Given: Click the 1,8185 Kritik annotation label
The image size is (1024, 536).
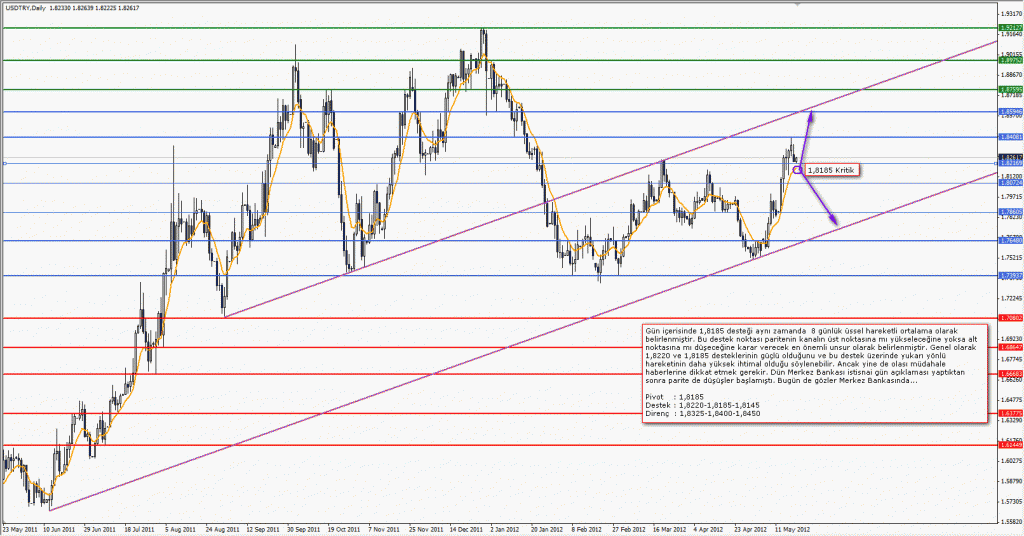Looking at the screenshot, I should click(831, 170).
